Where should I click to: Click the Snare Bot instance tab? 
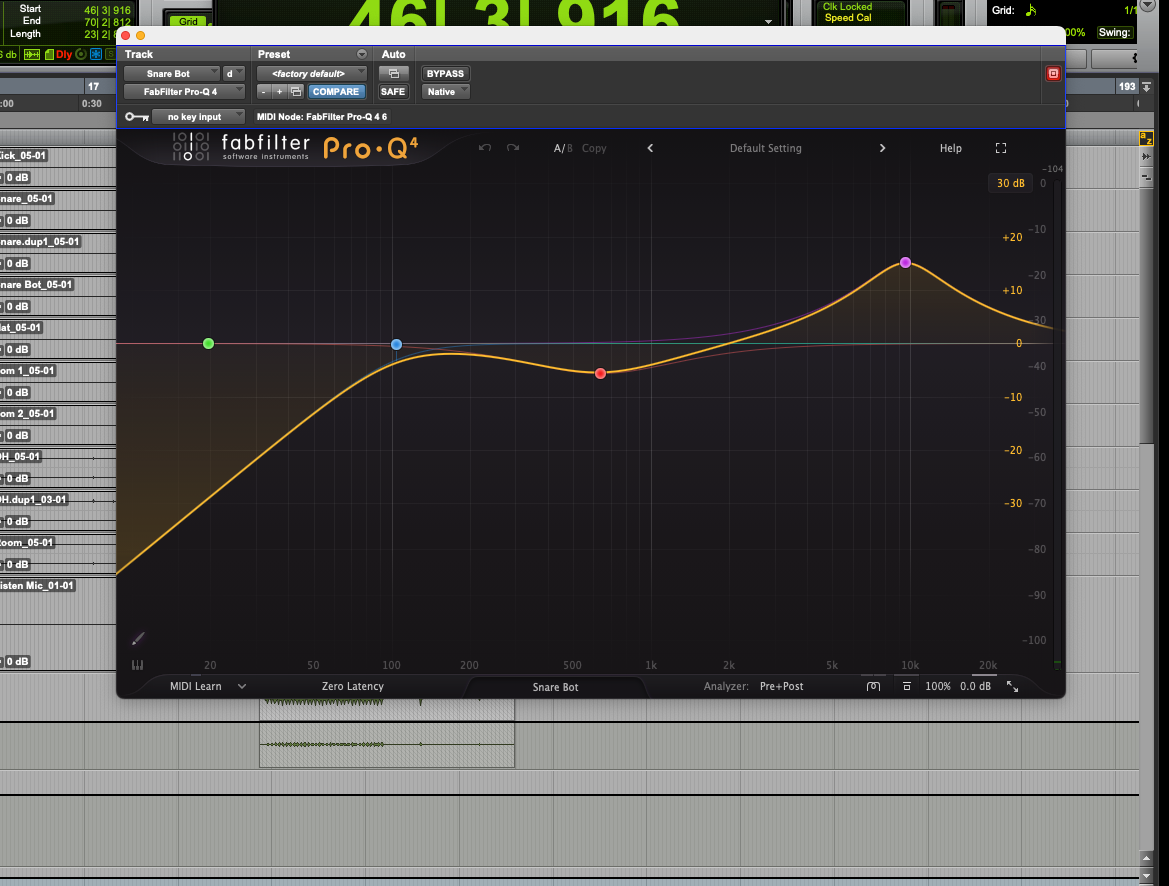tap(555, 687)
